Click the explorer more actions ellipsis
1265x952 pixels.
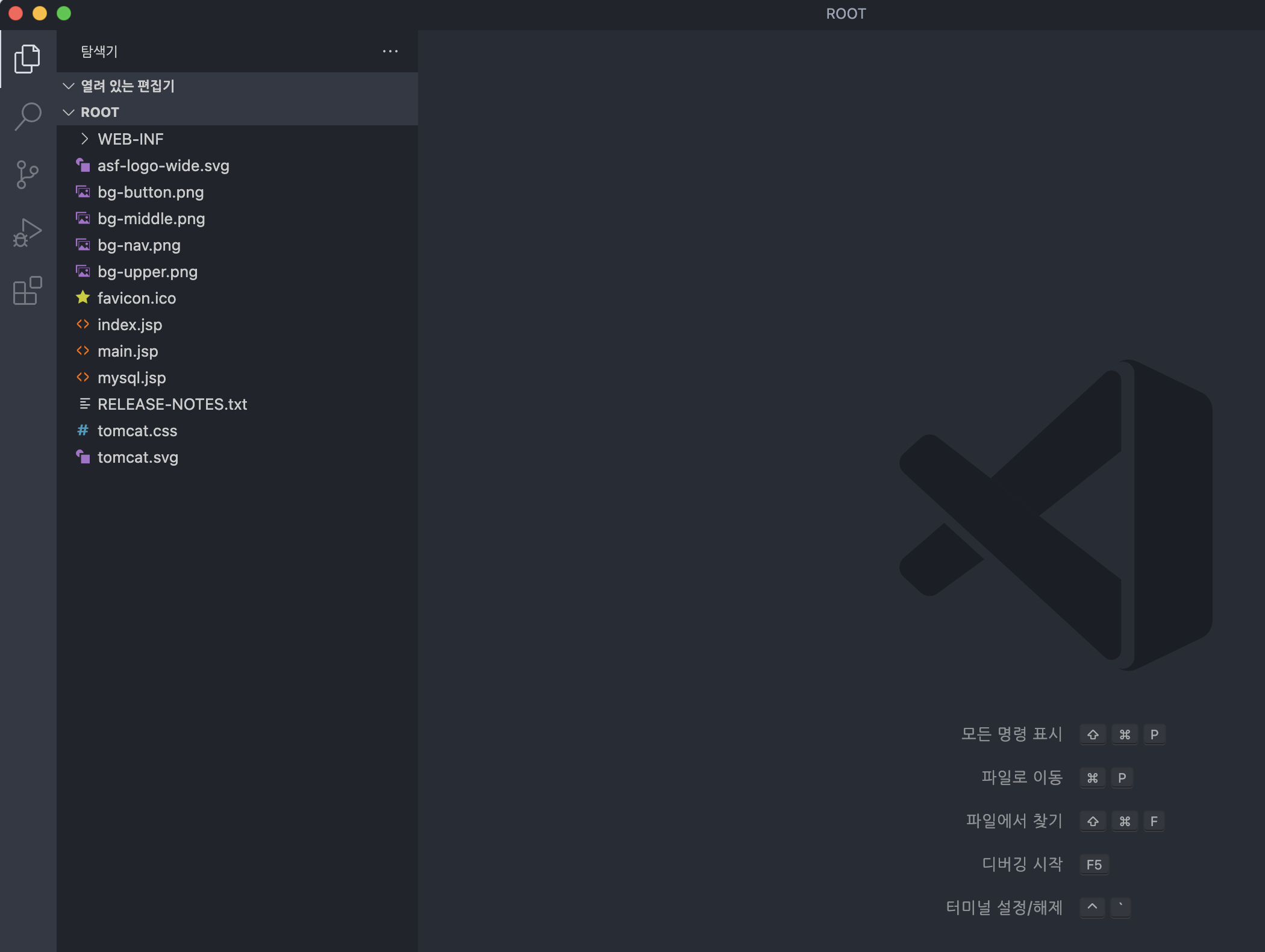tap(390, 52)
